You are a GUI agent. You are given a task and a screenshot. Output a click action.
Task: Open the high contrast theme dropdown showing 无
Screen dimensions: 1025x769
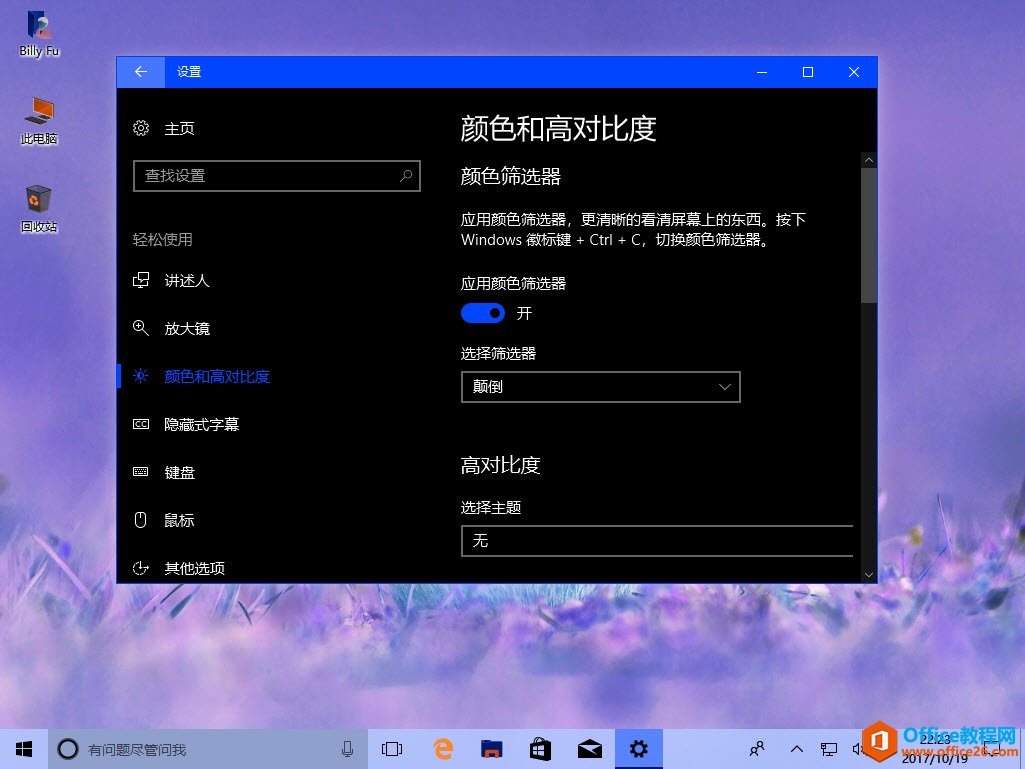[656, 541]
